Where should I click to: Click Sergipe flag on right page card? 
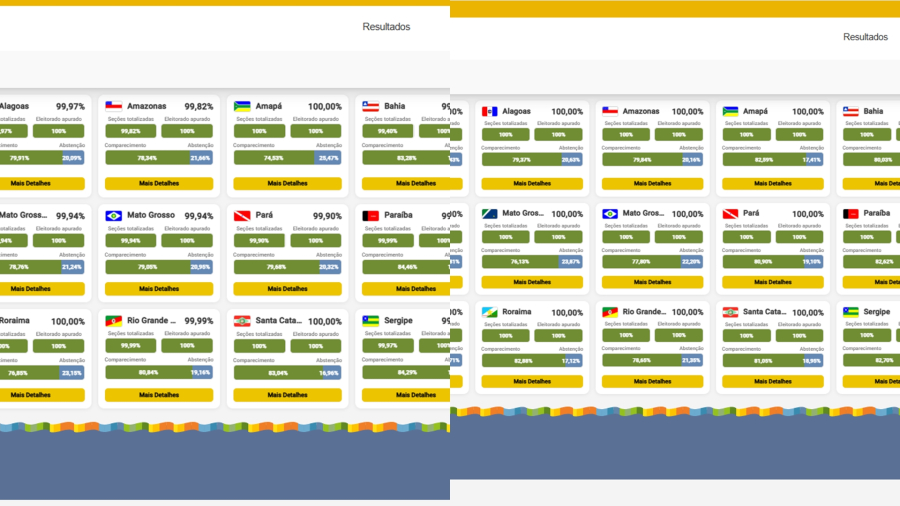pyautogui.click(x=851, y=312)
